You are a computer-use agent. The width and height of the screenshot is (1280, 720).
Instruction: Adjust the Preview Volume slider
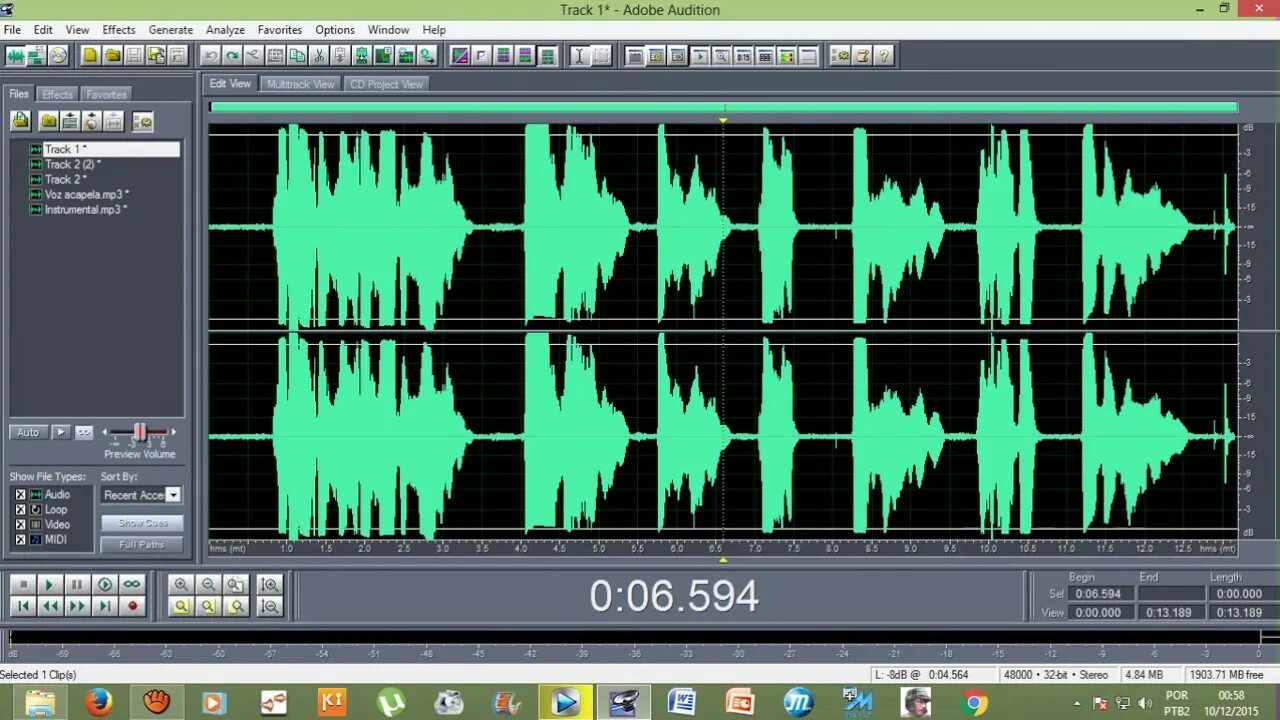(140, 432)
